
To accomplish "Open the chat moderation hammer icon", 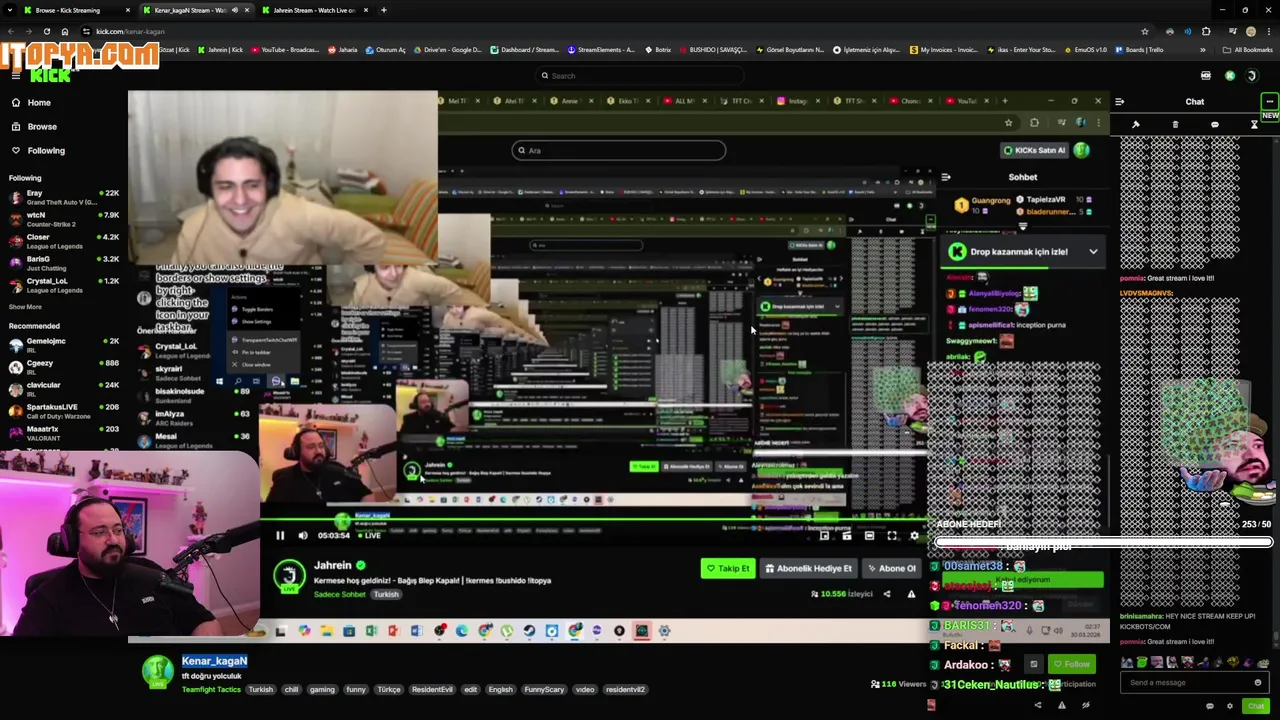I will [1136, 125].
